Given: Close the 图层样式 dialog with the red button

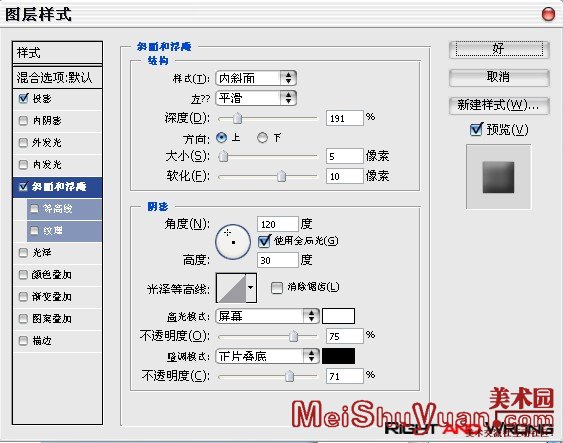Looking at the screenshot, I should tap(548, 14).
